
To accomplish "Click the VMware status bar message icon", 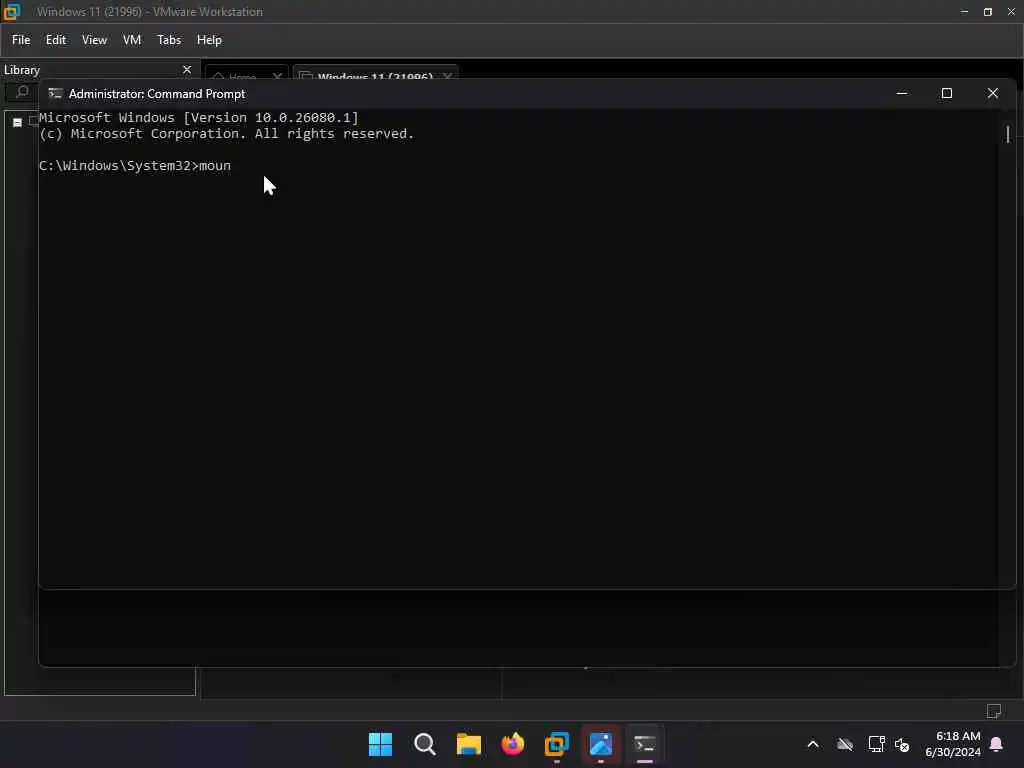I will (994, 711).
